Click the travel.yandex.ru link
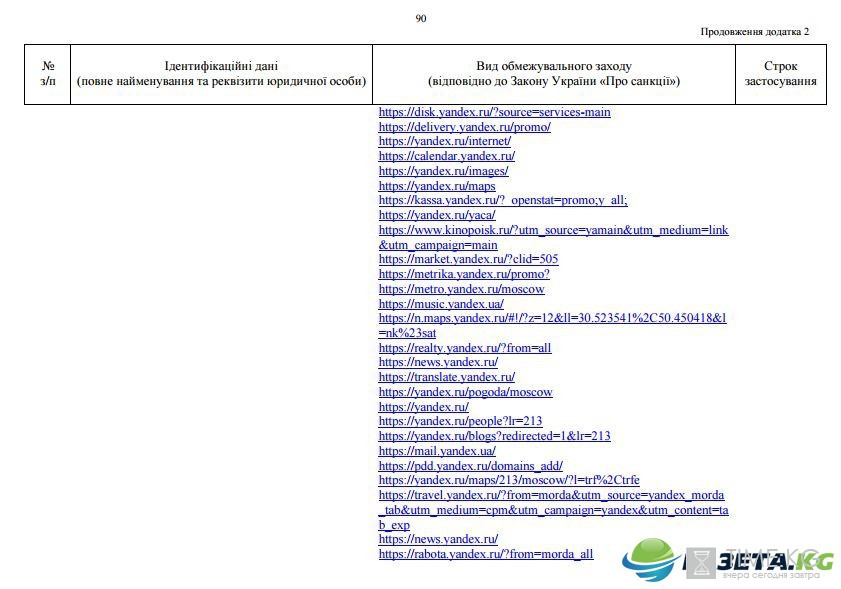Screen dimensions: 841x589 (554, 510)
